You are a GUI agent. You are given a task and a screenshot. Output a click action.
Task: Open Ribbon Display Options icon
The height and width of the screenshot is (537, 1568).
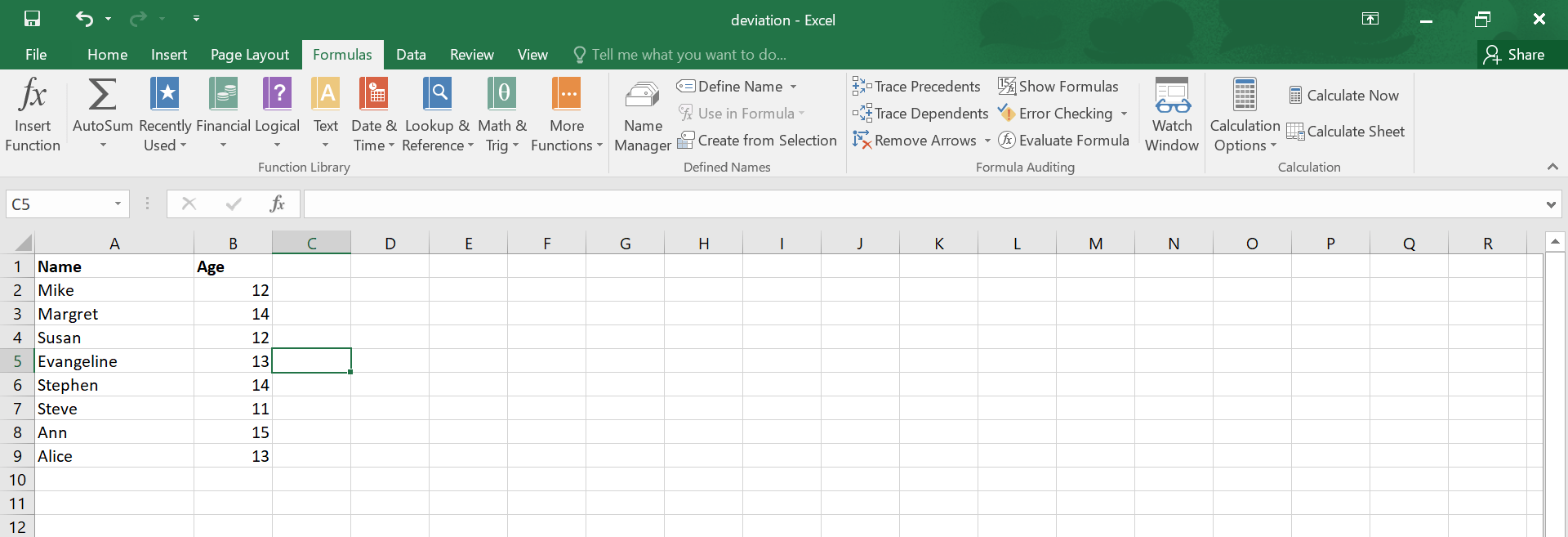click(1370, 20)
